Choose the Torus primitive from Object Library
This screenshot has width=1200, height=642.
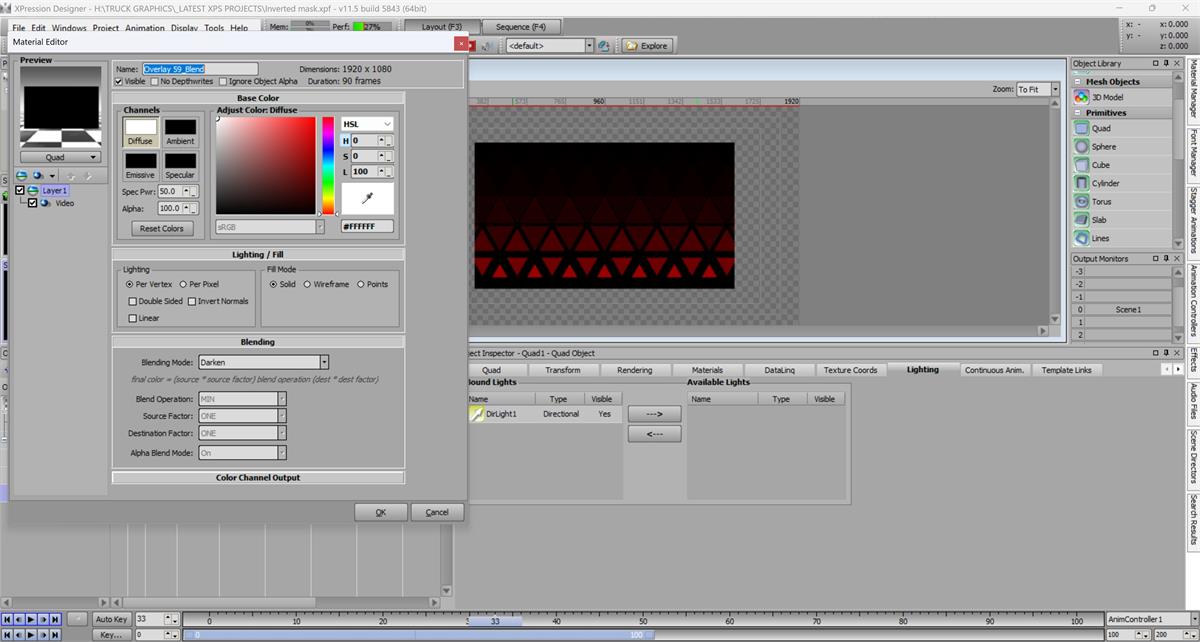coord(1081,202)
